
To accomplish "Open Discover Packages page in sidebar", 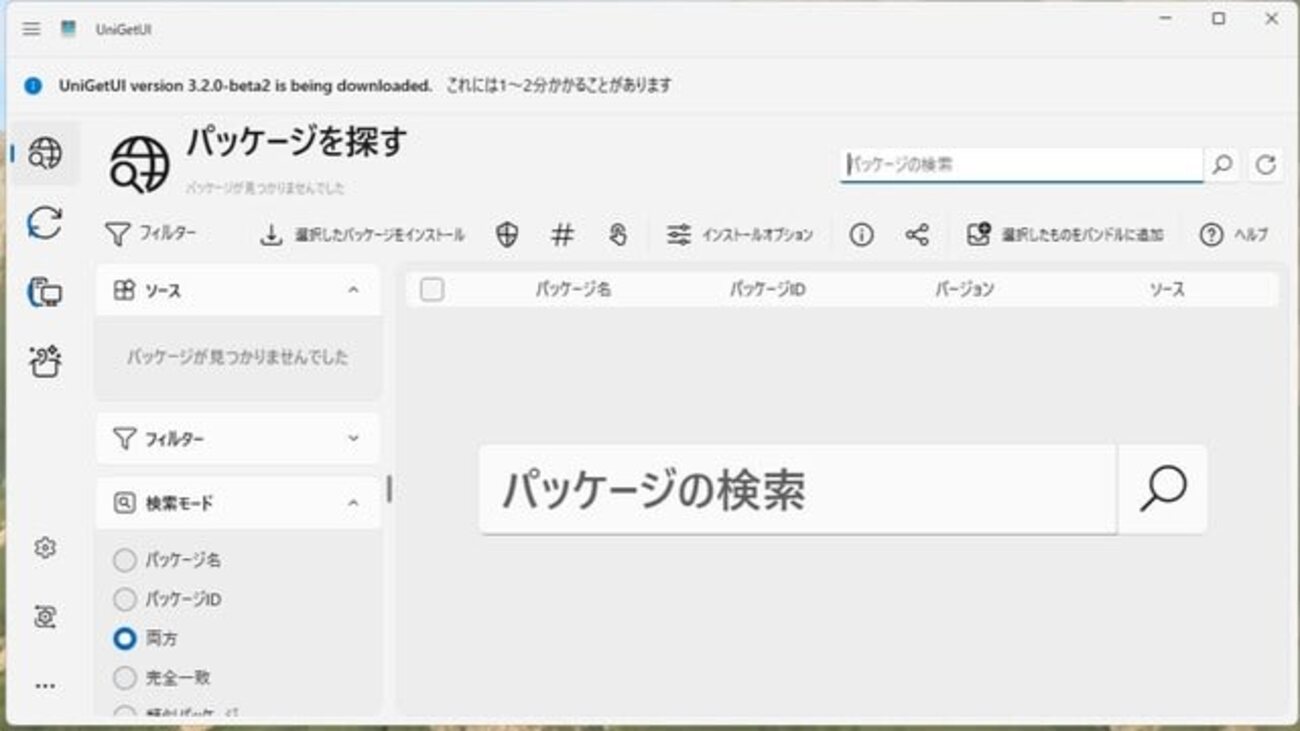I will click(x=45, y=154).
